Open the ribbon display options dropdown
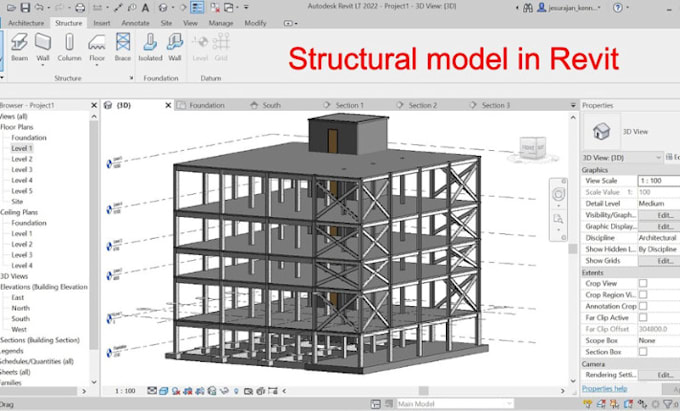The image size is (680, 411). pos(291,23)
